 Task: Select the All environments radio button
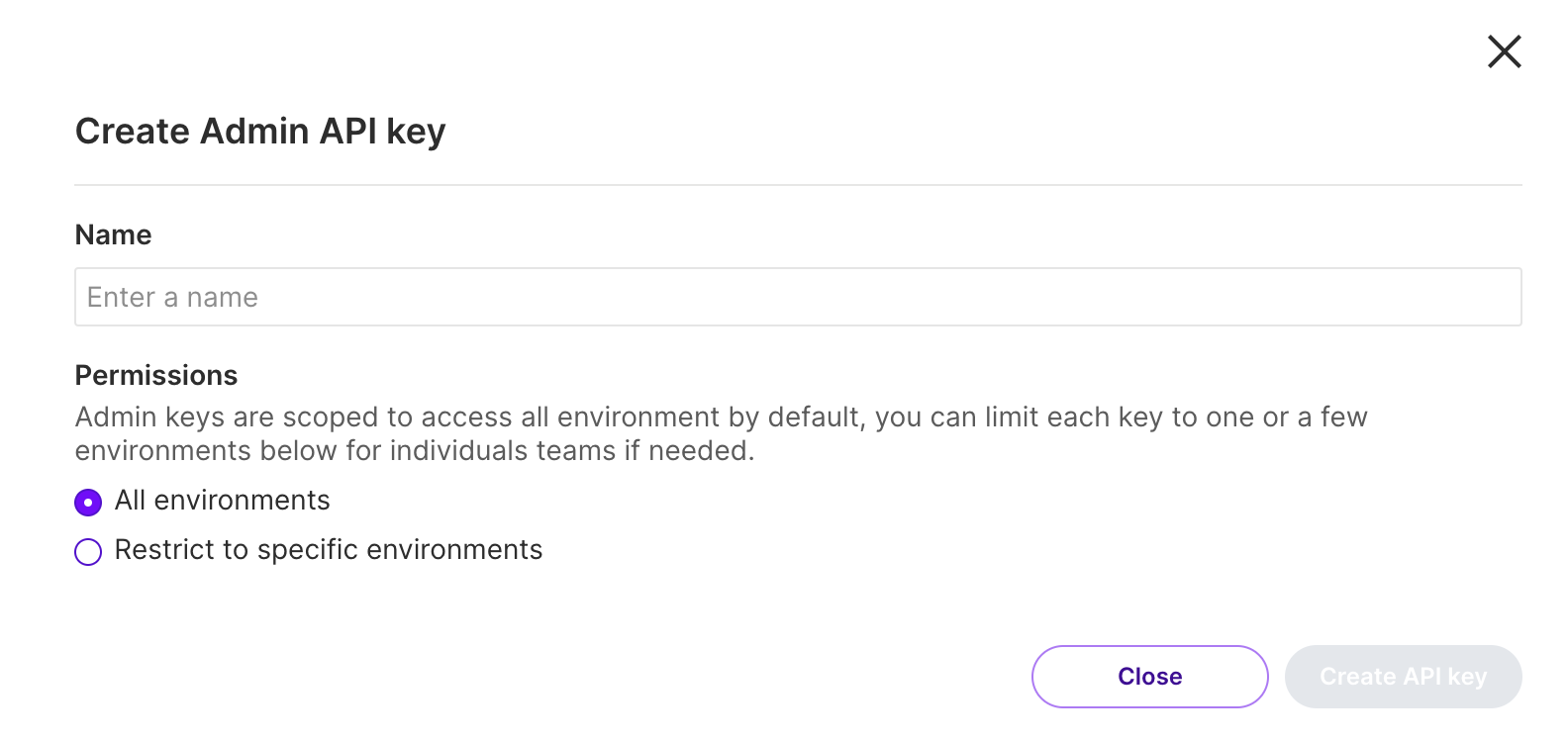(88, 503)
